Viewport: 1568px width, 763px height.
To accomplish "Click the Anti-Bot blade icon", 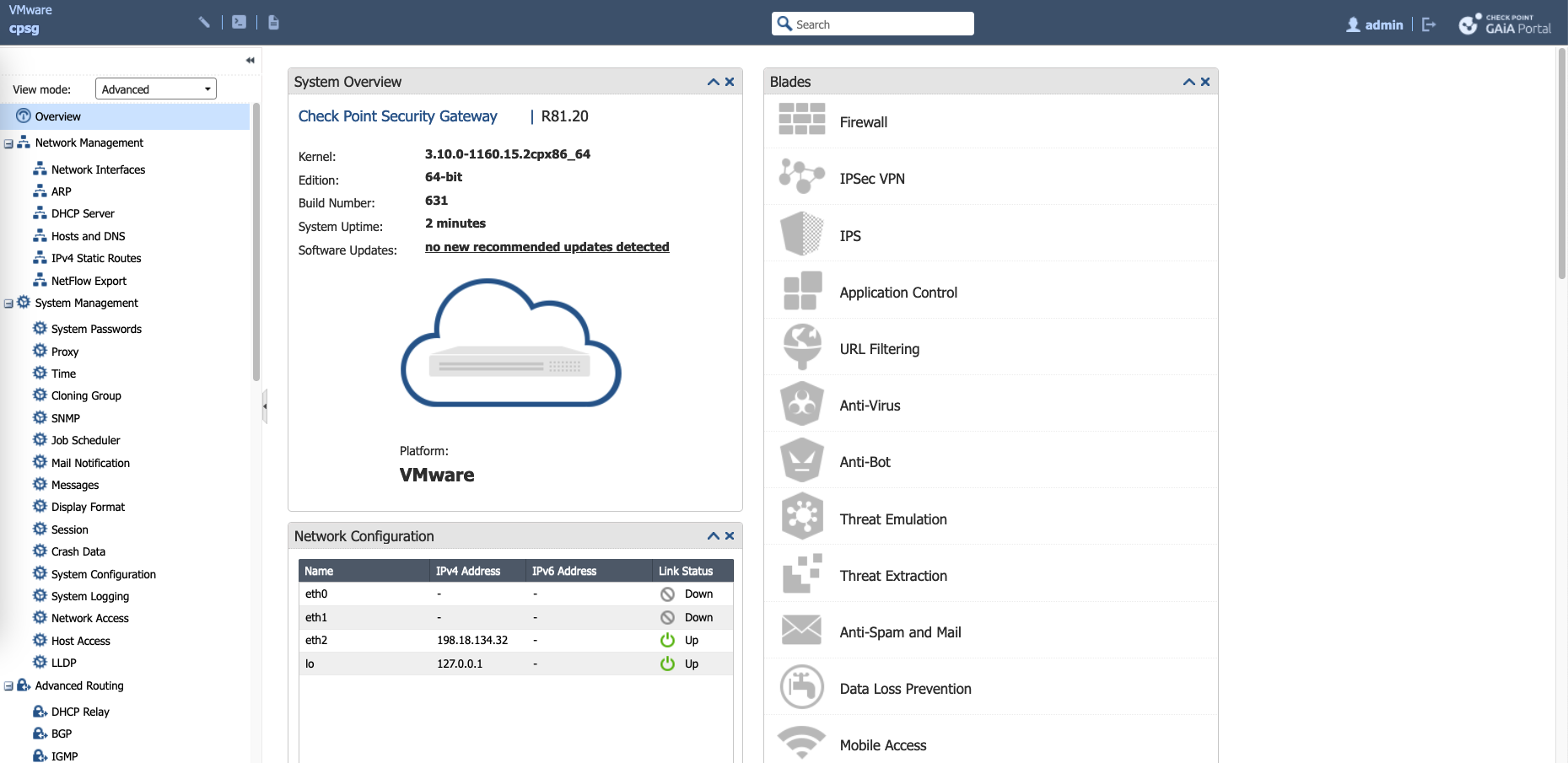I will pyautogui.click(x=801, y=460).
